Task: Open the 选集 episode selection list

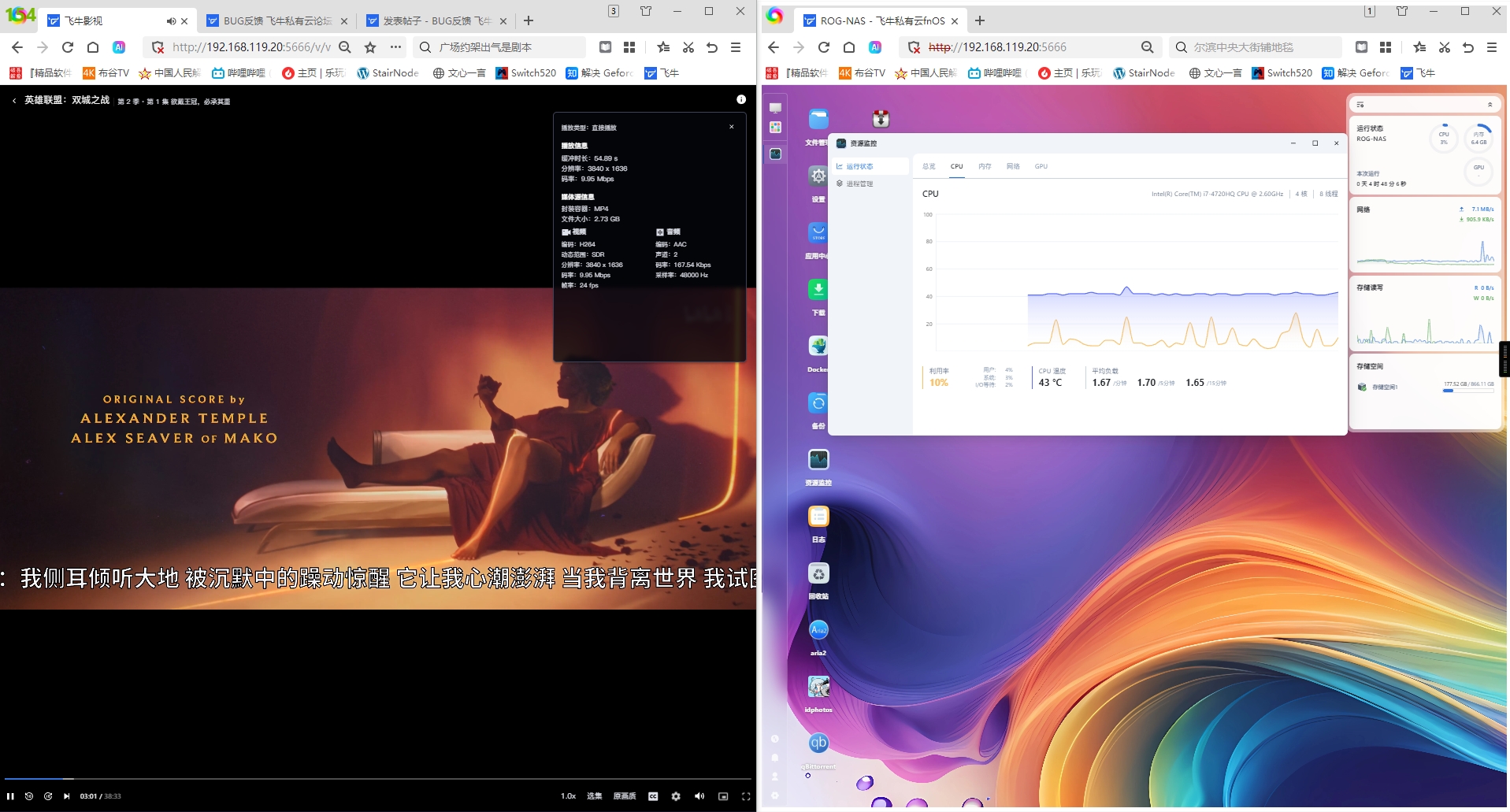Action: coord(595,796)
